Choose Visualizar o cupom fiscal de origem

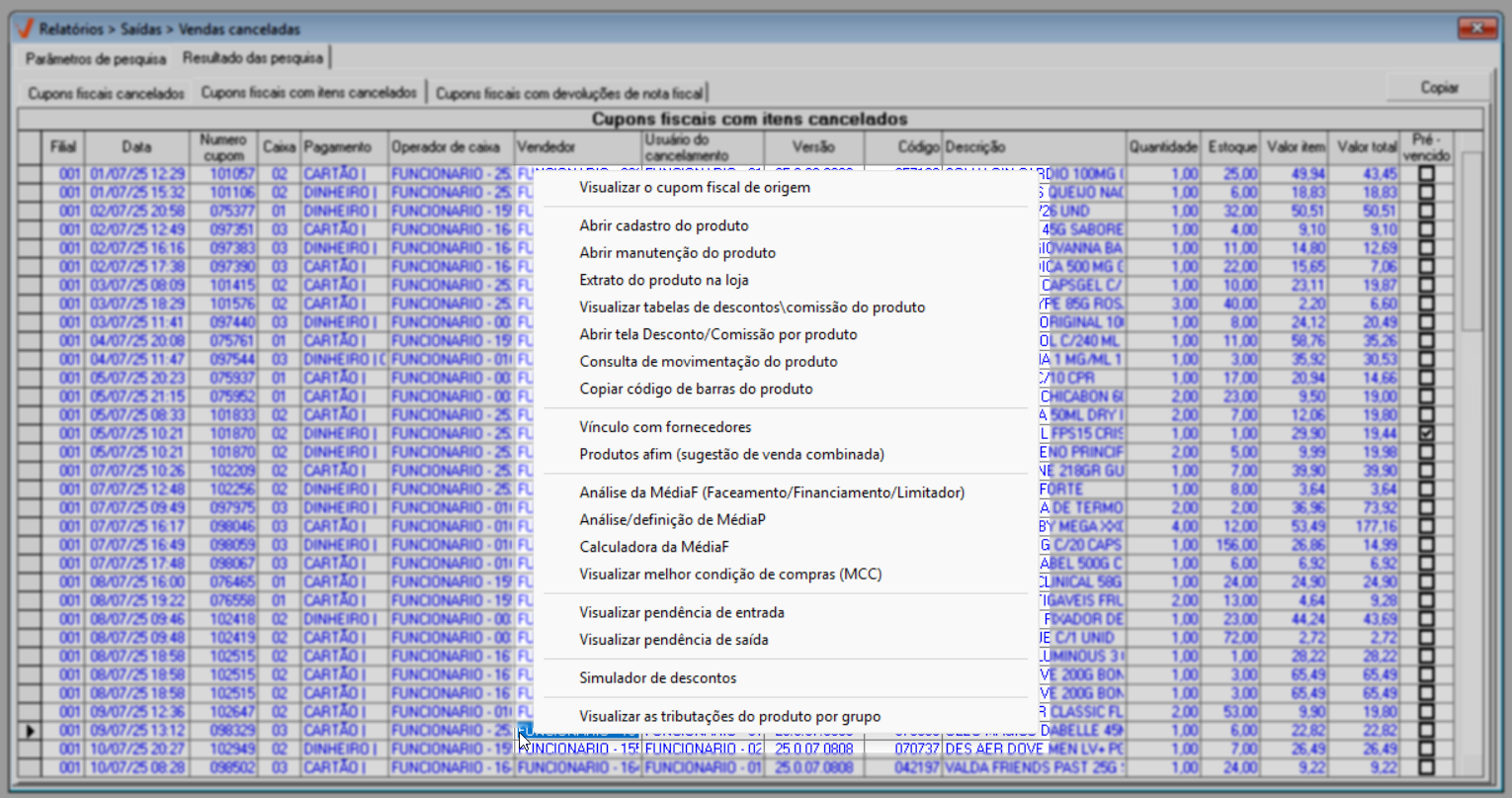point(694,188)
